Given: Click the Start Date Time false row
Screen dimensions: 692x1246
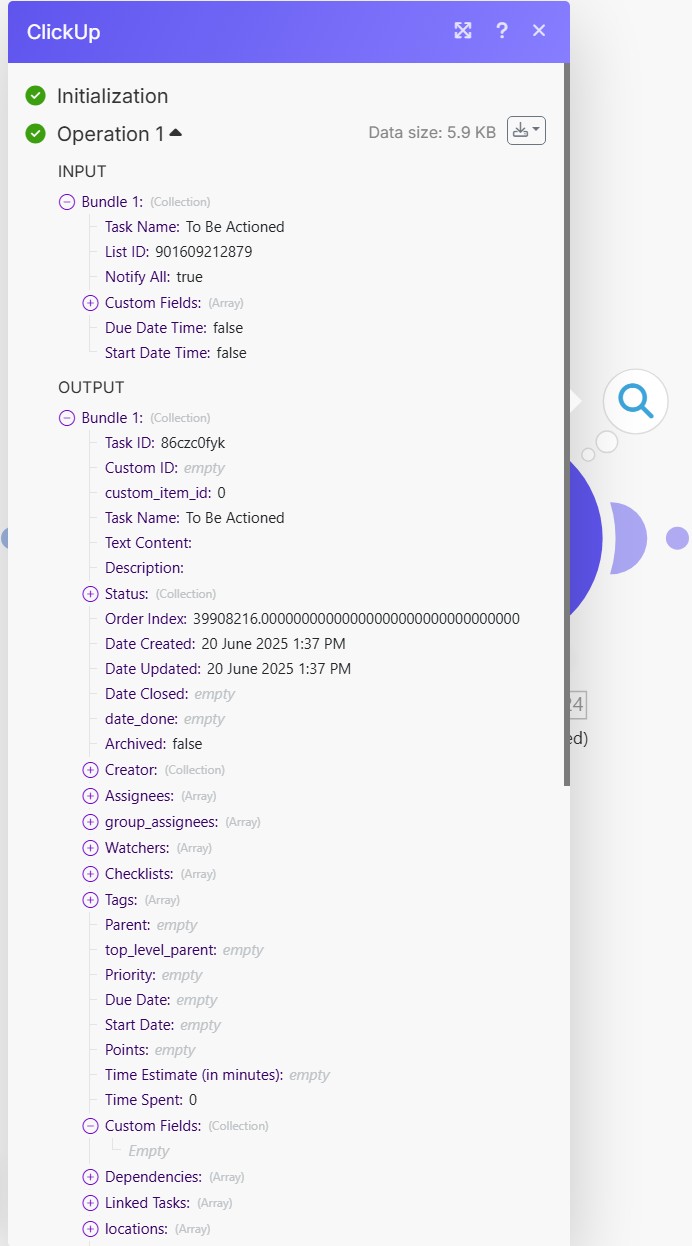Looking at the screenshot, I should click(x=176, y=353).
